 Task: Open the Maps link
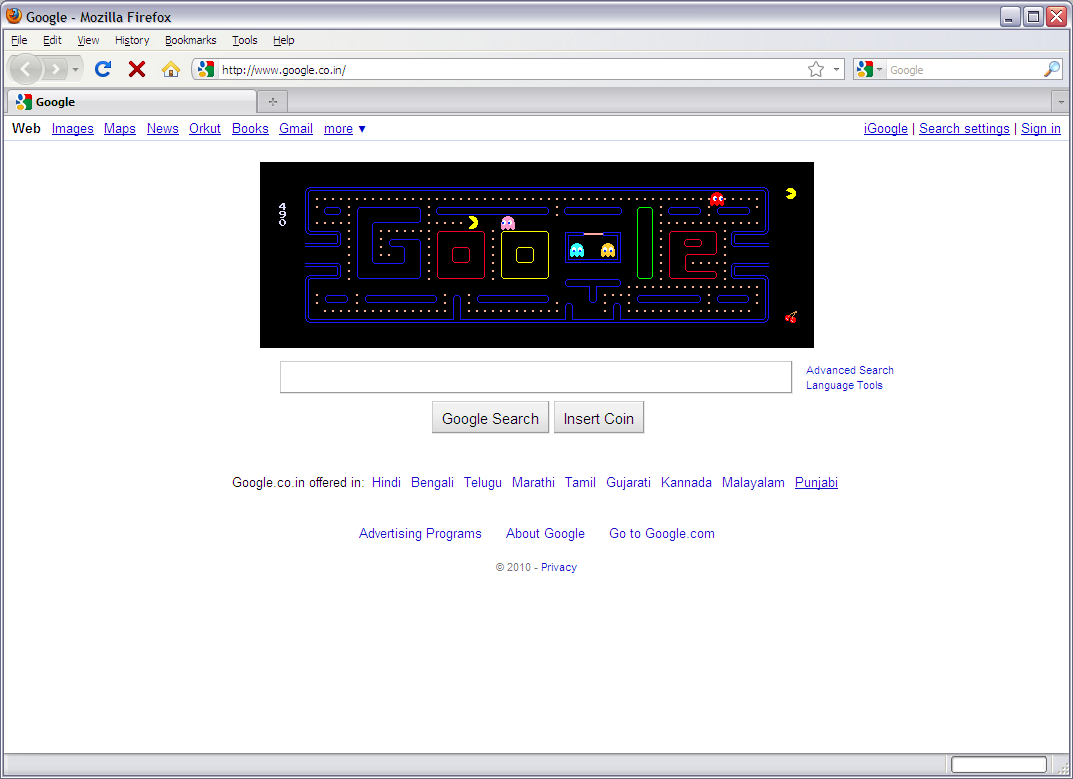point(120,129)
